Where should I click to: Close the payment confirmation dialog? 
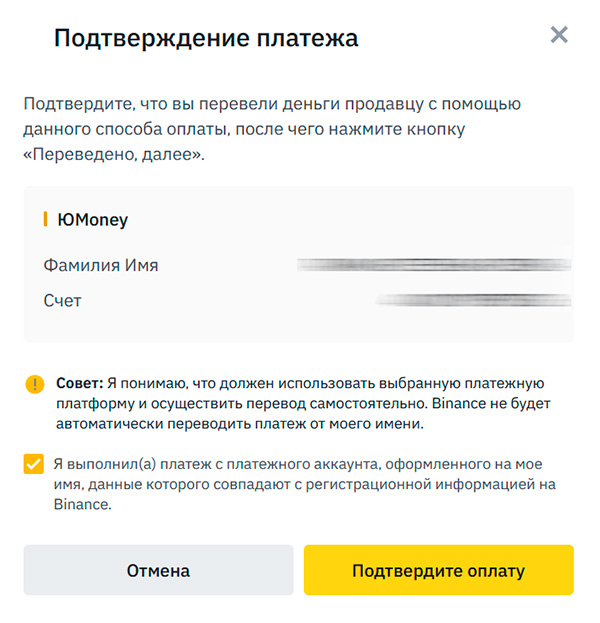pos(559,36)
